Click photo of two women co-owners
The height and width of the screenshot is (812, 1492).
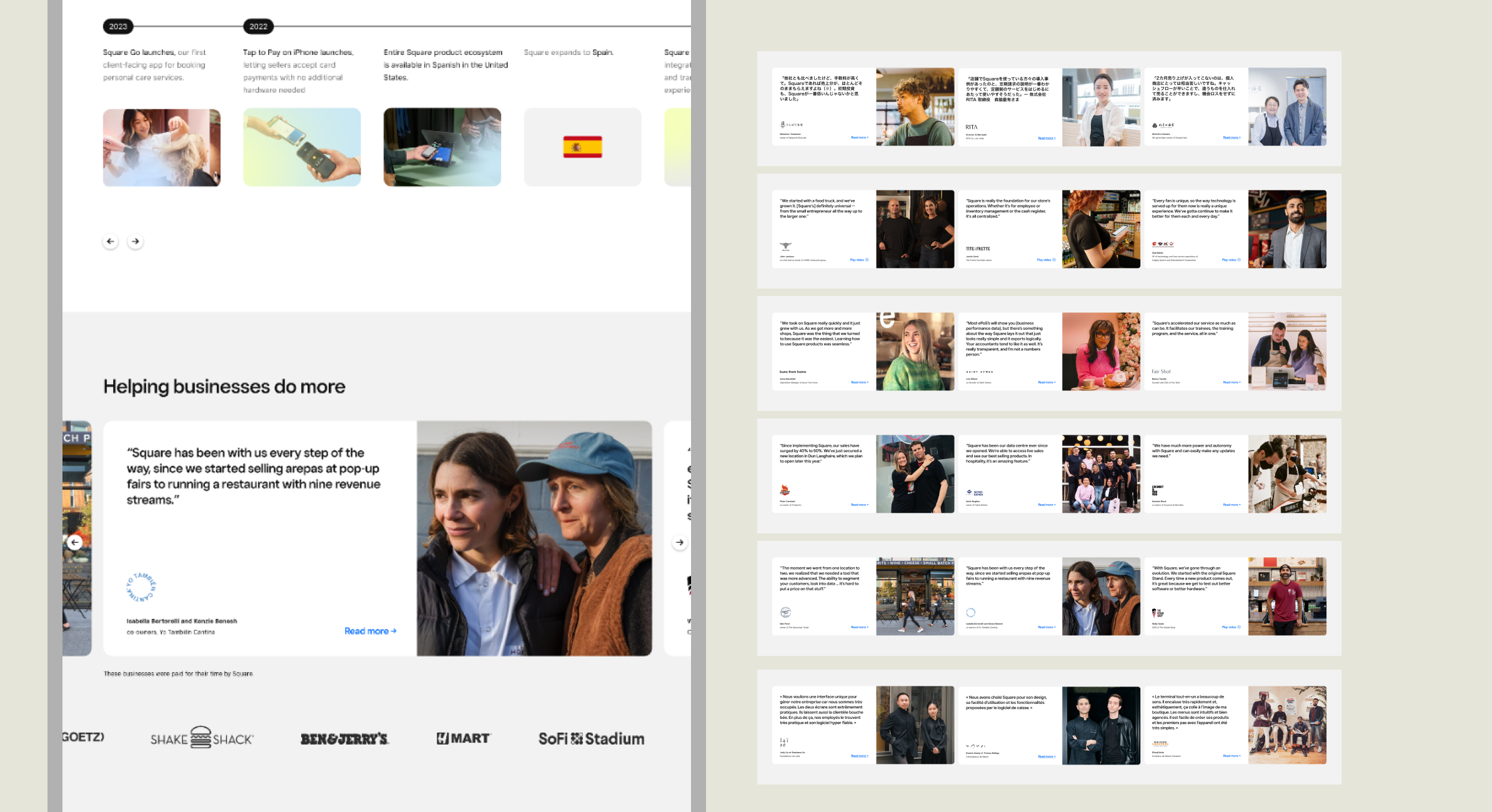pos(534,538)
